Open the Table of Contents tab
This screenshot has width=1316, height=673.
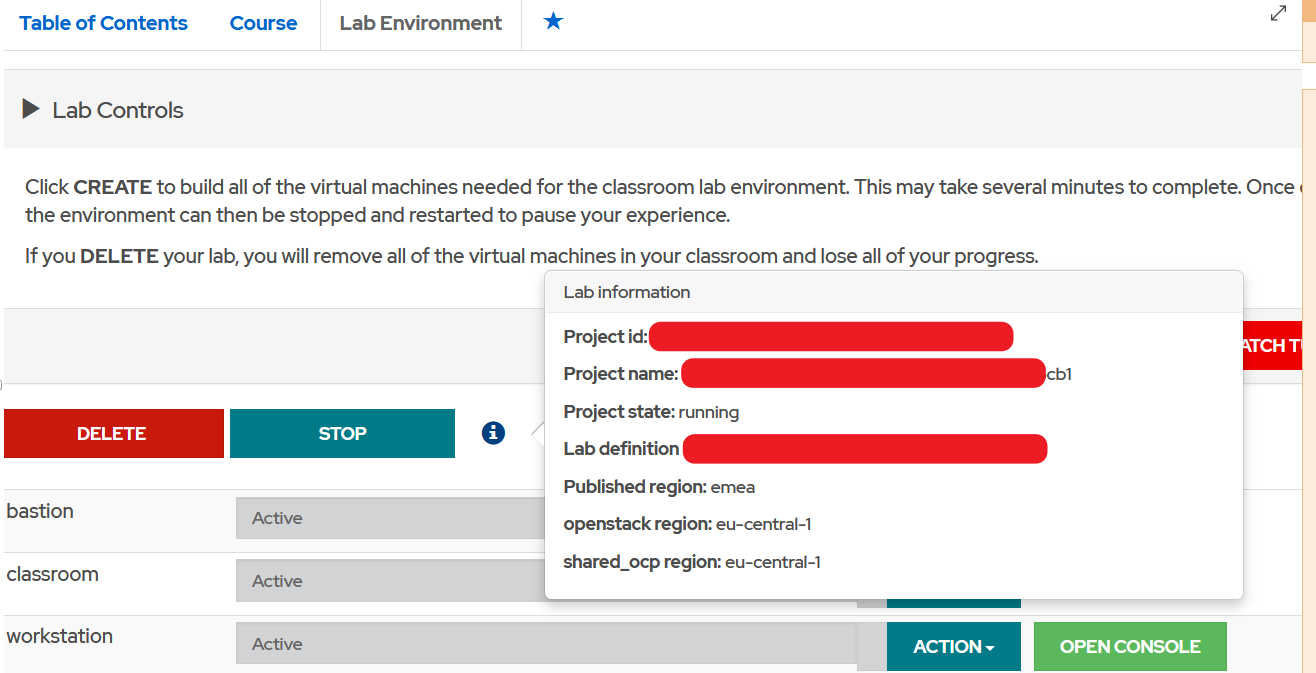pyautogui.click(x=103, y=22)
